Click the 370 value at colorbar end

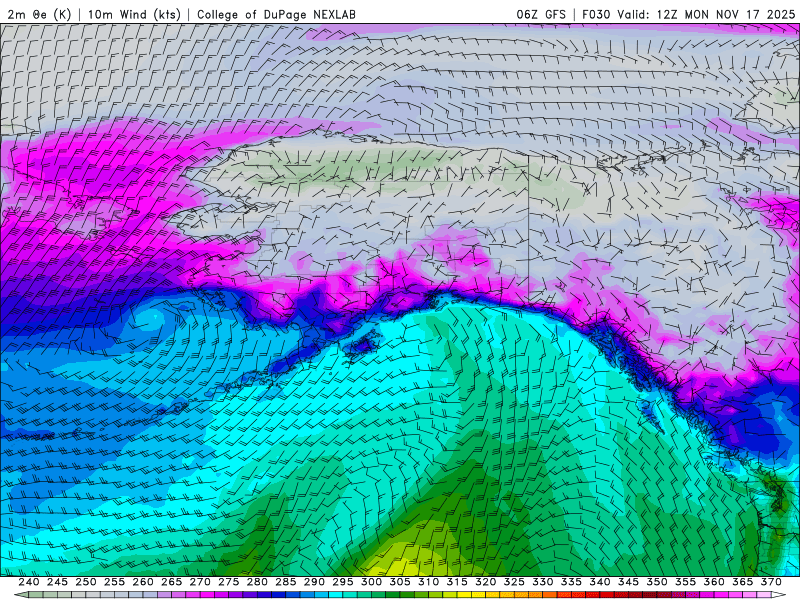(770, 582)
